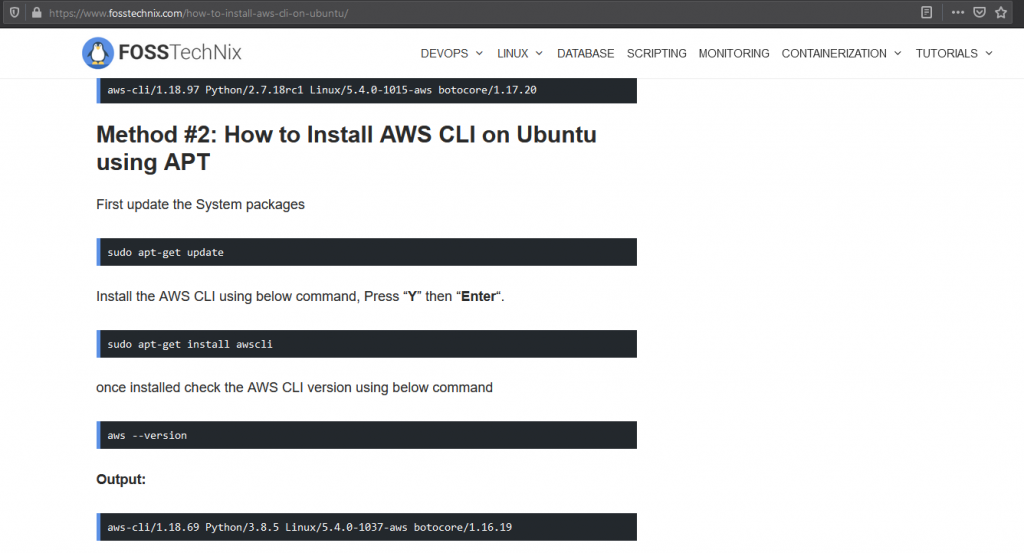The height and width of the screenshot is (553, 1024).
Task: Expand the LINUX dropdown chevron
Action: 539,54
